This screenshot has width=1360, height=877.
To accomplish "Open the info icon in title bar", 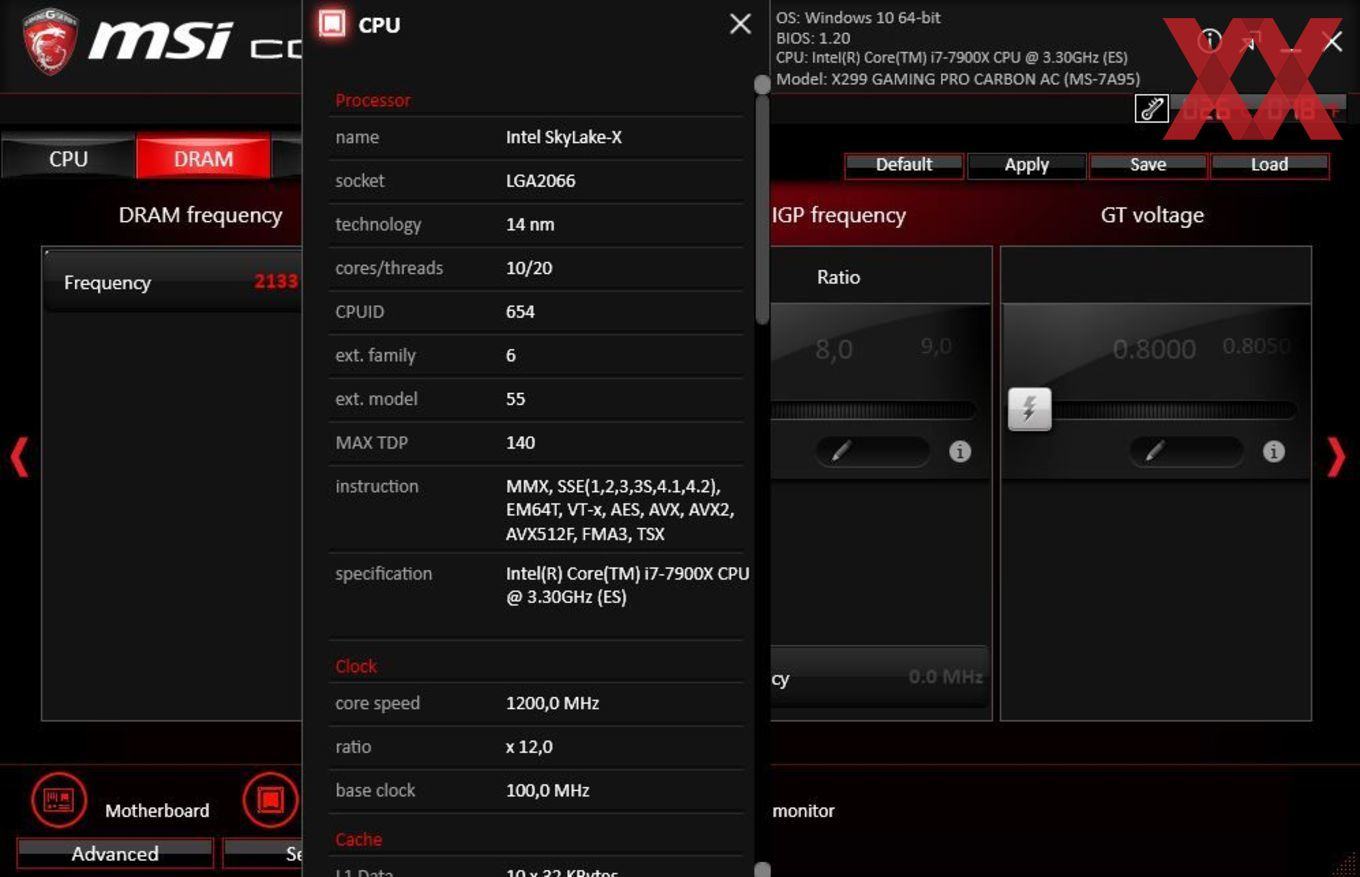I will [1210, 40].
